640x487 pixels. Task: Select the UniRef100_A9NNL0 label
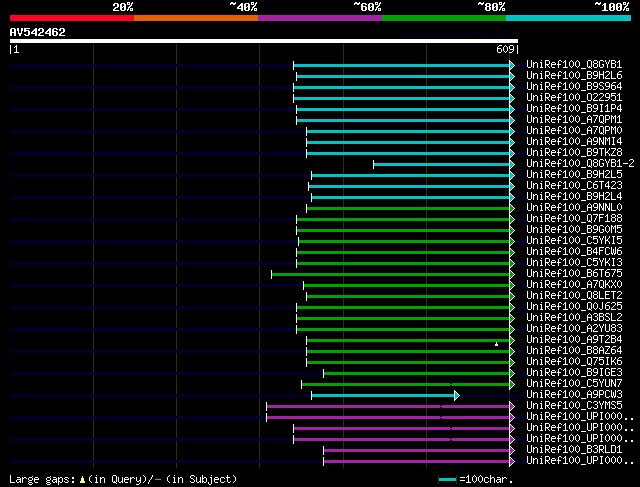point(574,208)
